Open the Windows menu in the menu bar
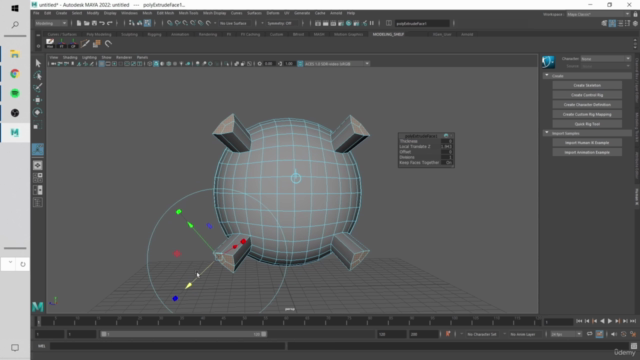 tap(129, 13)
